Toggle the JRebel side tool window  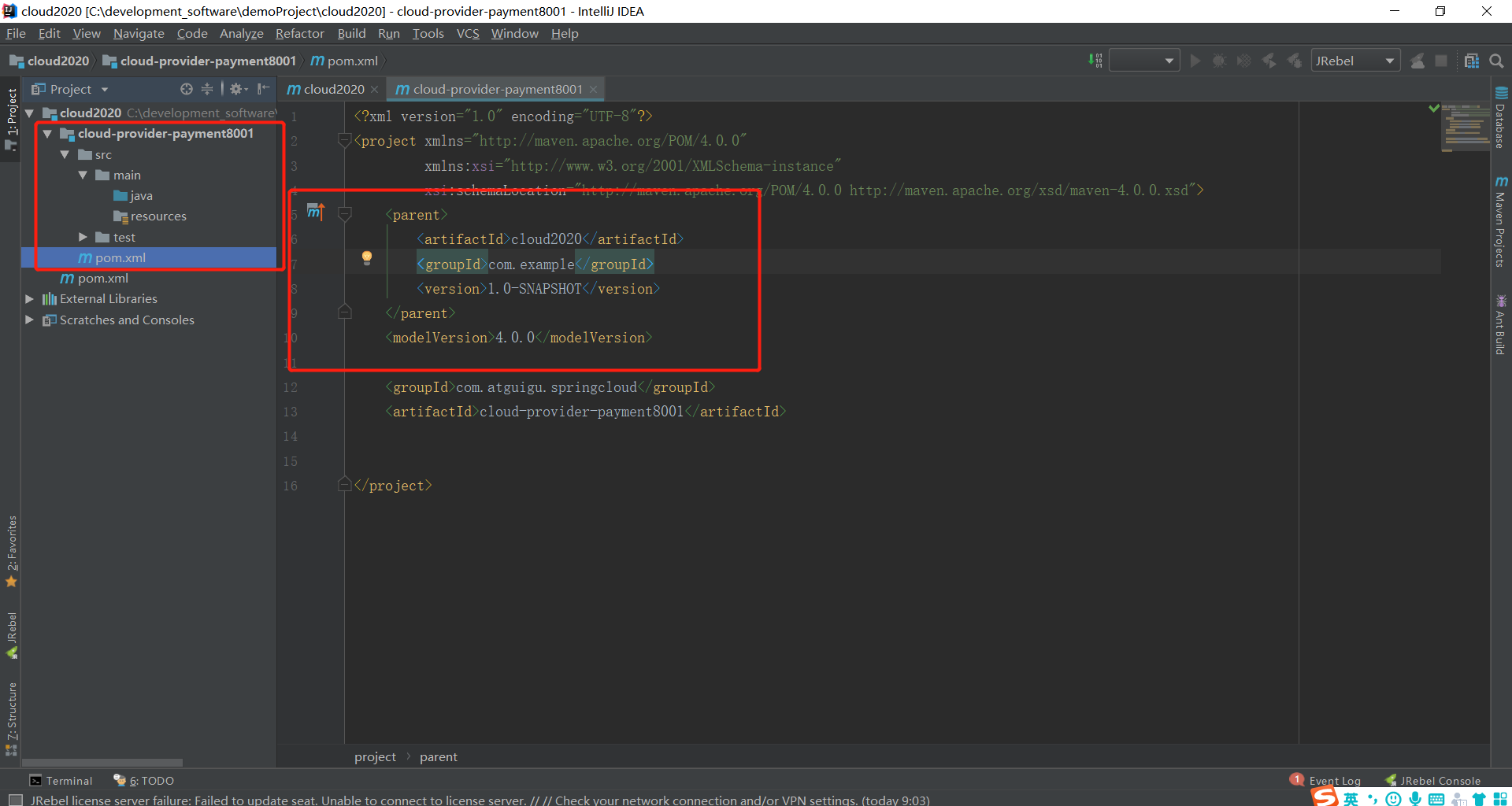click(11, 635)
